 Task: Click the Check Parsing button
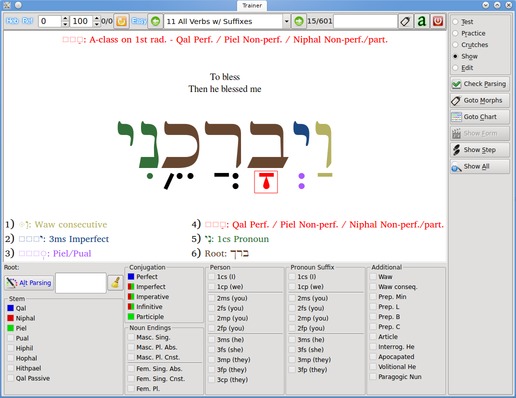tap(480, 84)
